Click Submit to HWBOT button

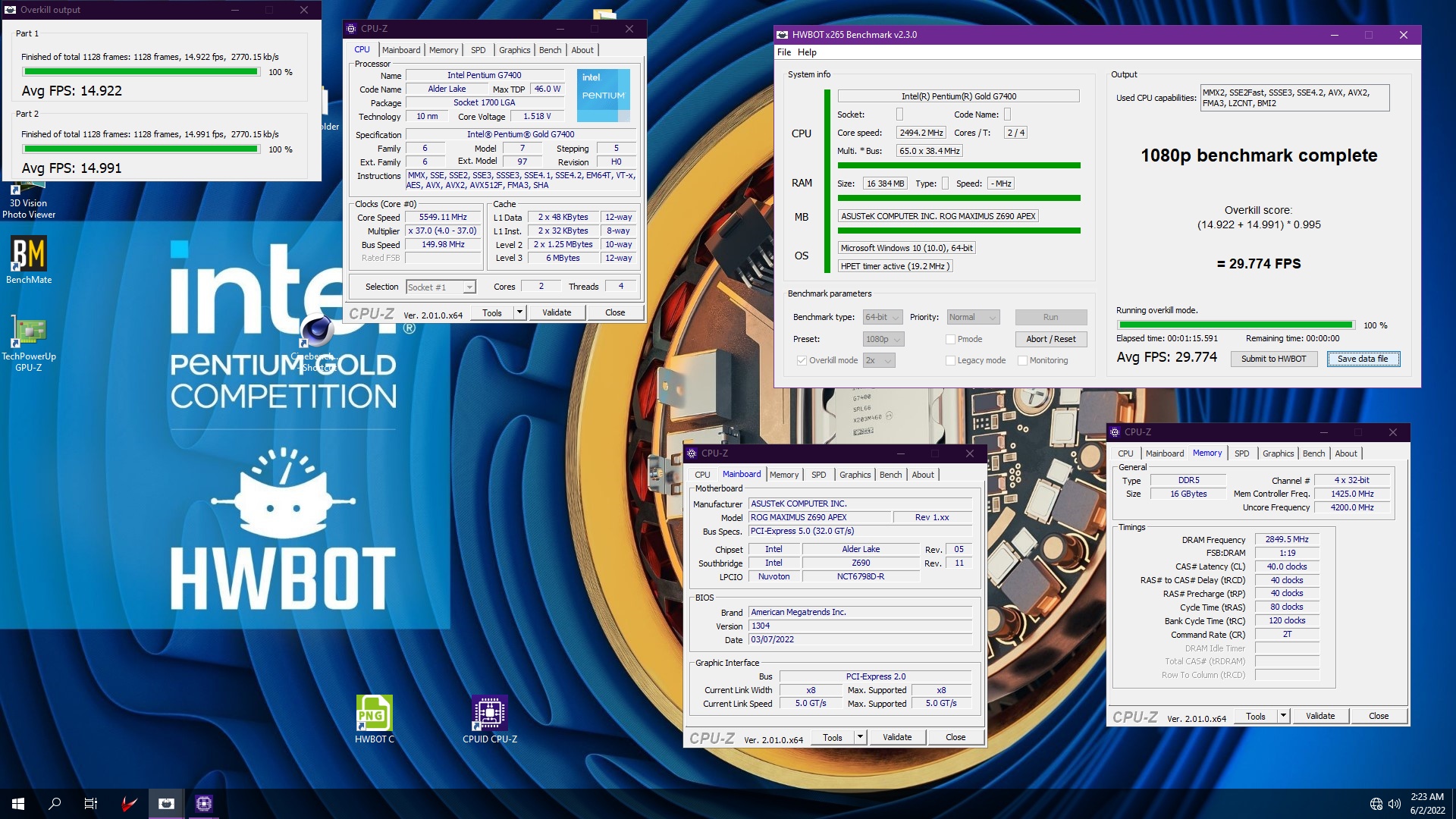pos(1273,359)
